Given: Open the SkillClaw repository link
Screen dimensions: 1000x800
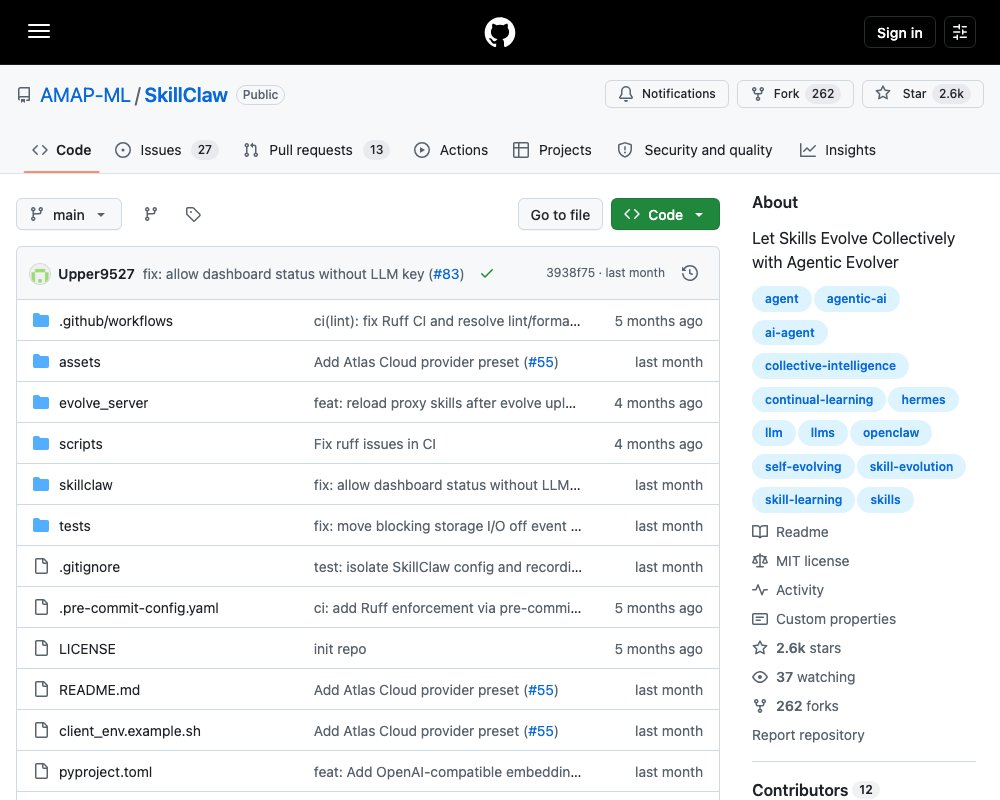Looking at the screenshot, I should coord(186,95).
